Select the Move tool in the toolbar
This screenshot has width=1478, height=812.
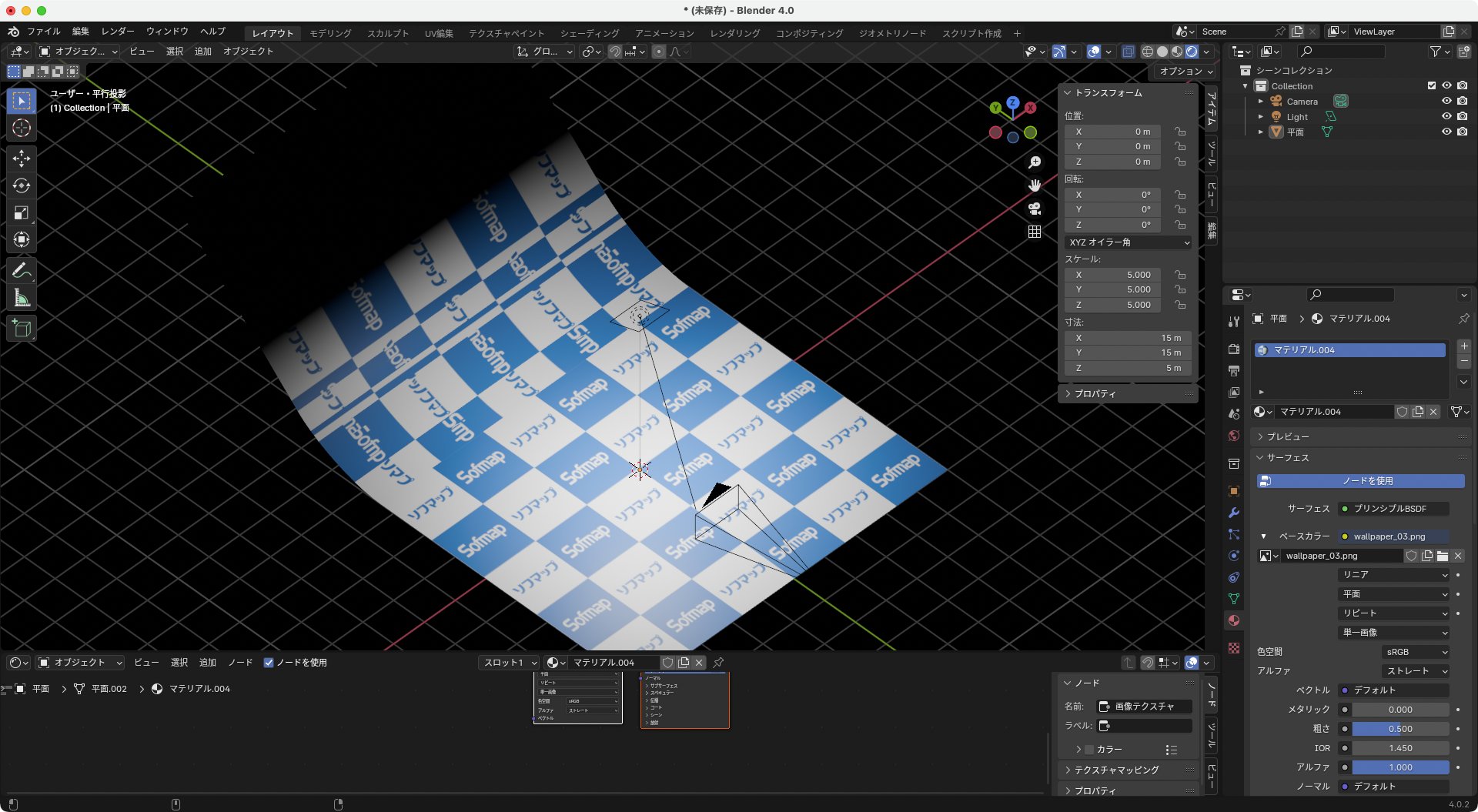point(22,159)
